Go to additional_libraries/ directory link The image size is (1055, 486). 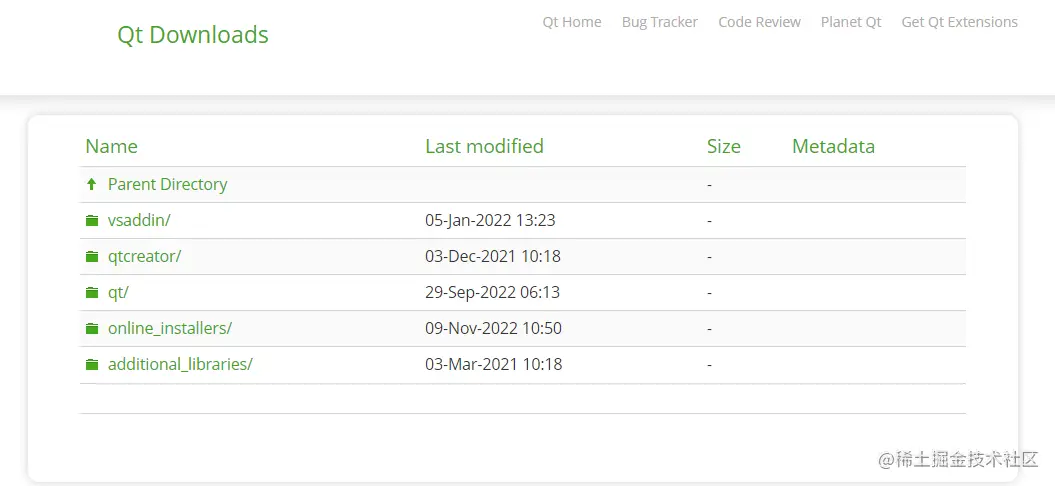(x=180, y=364)
